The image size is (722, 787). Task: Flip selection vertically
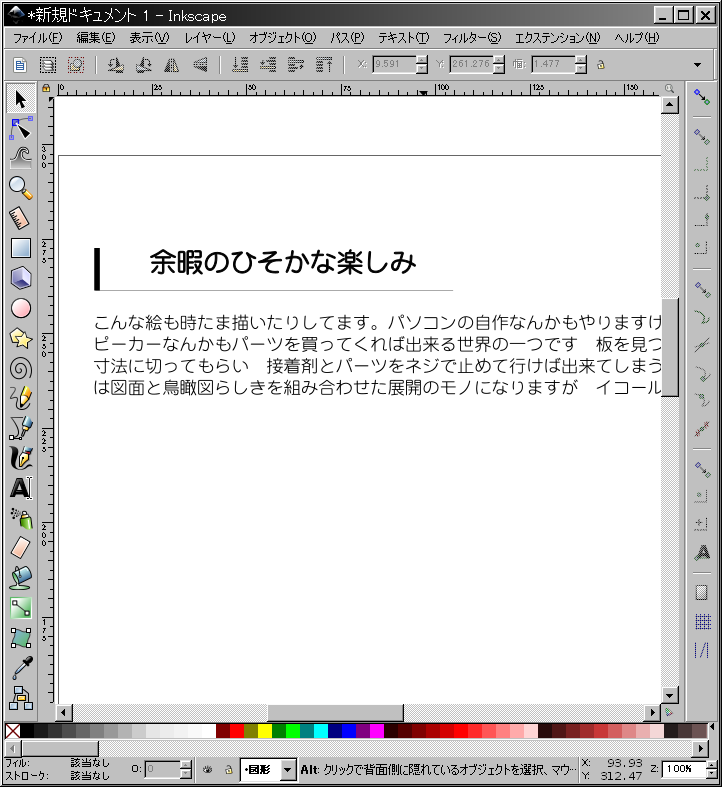[x=200, y=65]
